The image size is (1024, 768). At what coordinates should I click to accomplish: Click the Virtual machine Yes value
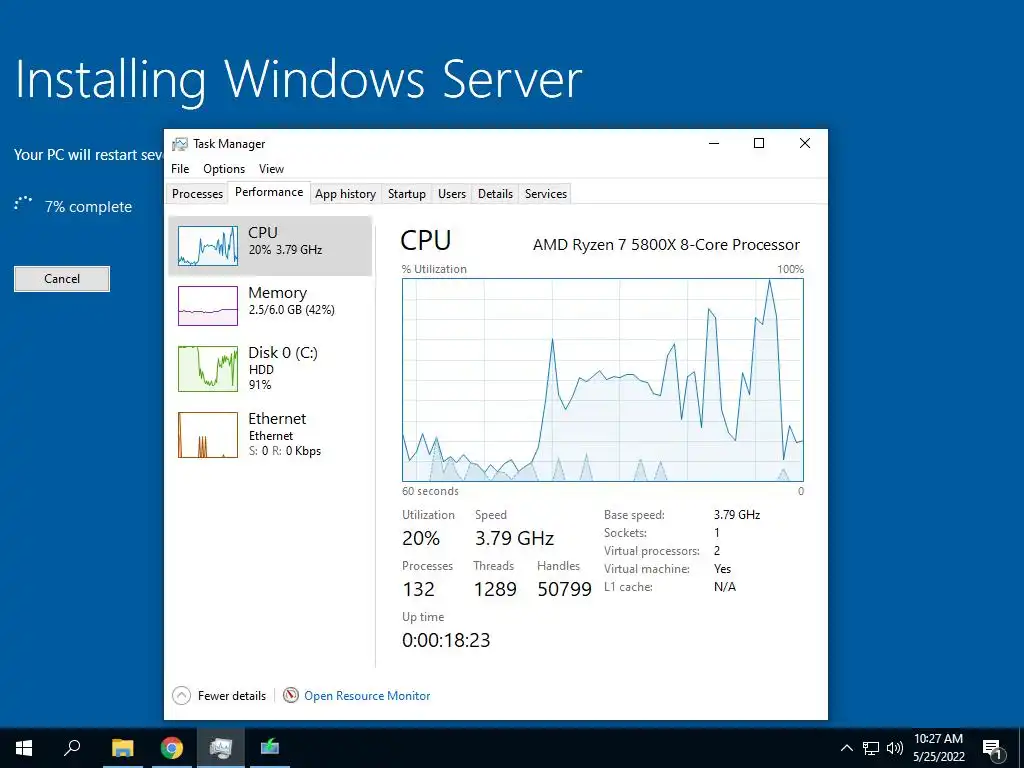(x=722, y=569)
